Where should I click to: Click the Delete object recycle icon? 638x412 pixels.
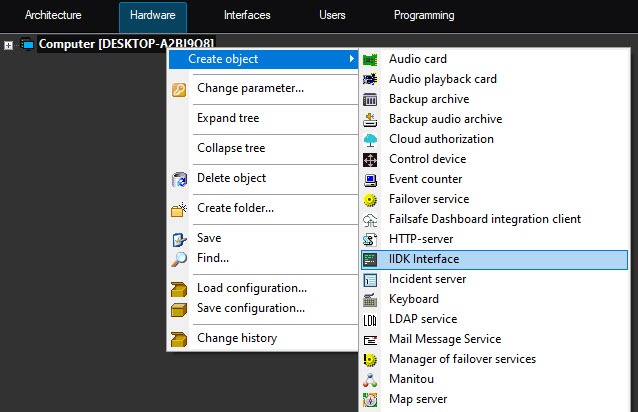click(x=179, y=179)
